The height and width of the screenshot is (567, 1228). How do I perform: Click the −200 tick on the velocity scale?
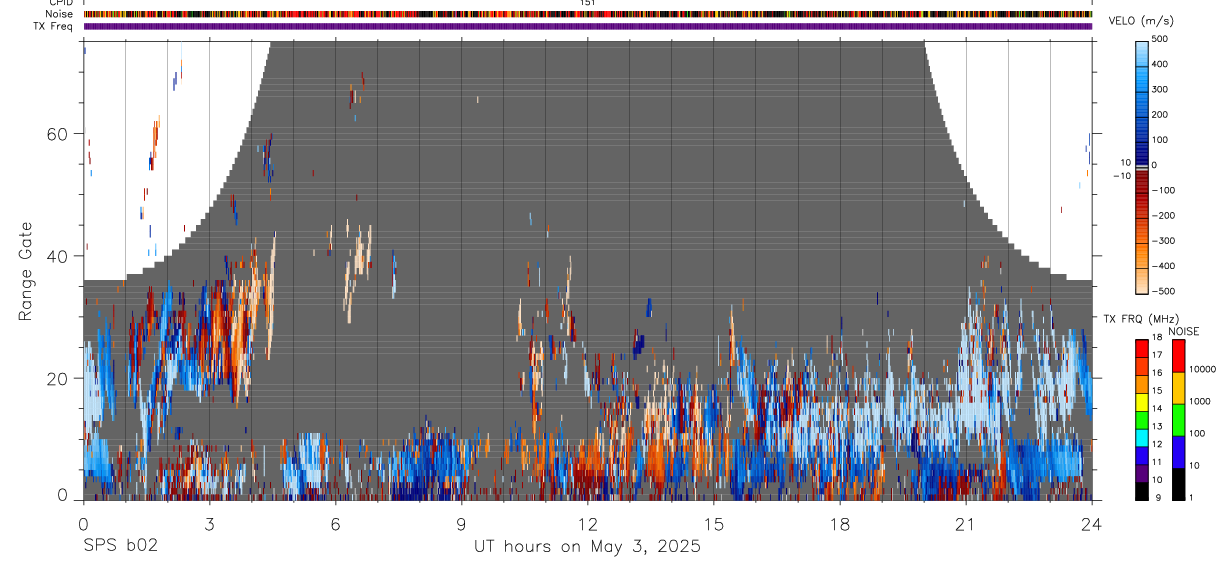[x=1161, y=216]
